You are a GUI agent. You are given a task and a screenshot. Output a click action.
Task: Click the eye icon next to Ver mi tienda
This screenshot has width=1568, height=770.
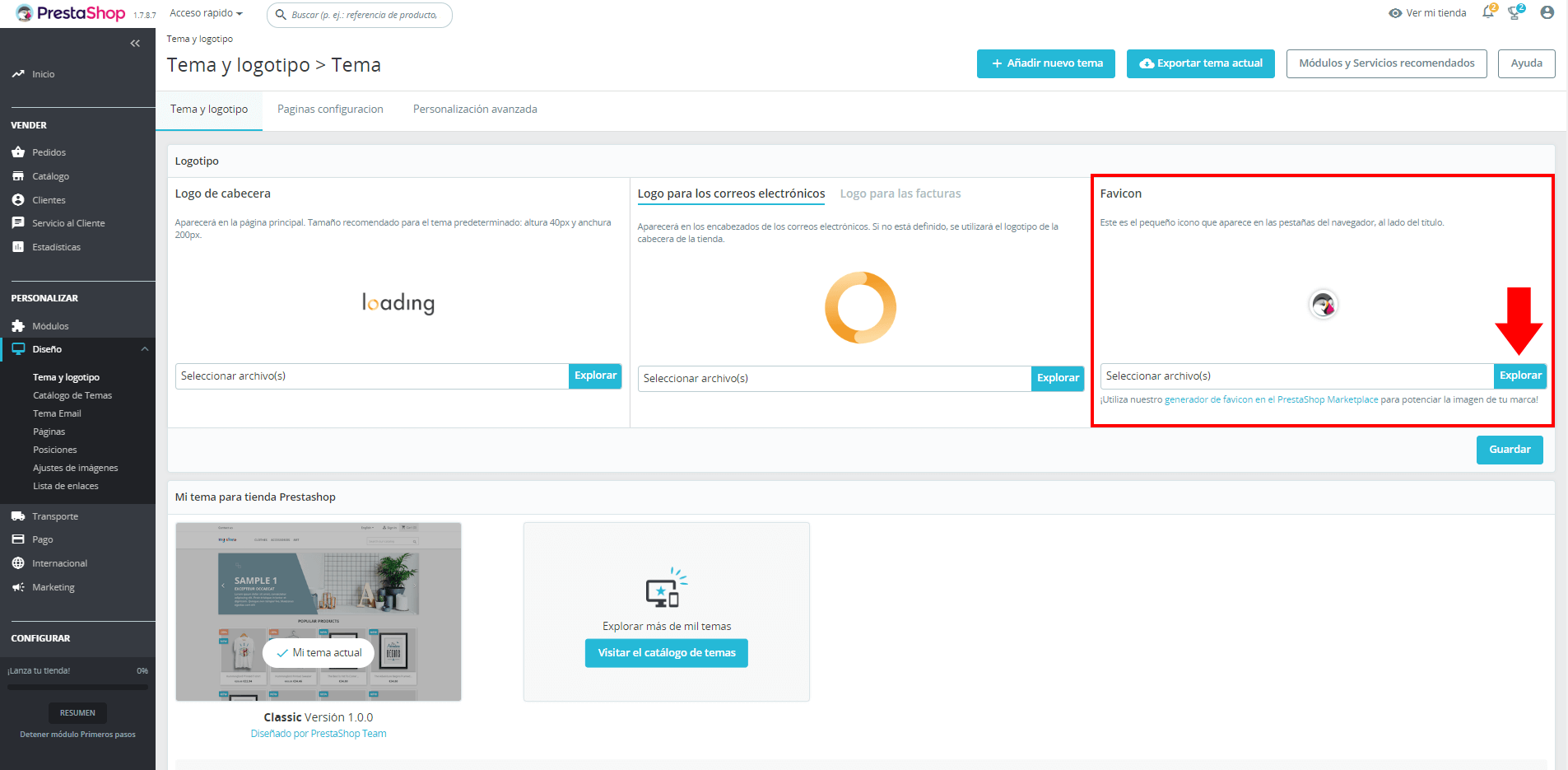click(x=1395, y=13)
